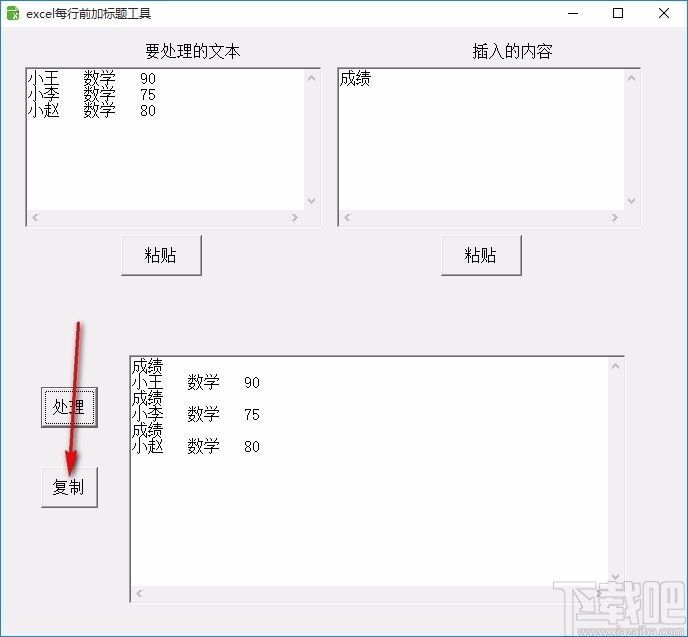Click the word 成绩 in the 插入的内容 box
The width and height of the screenshot is (688, 637).
355,79
